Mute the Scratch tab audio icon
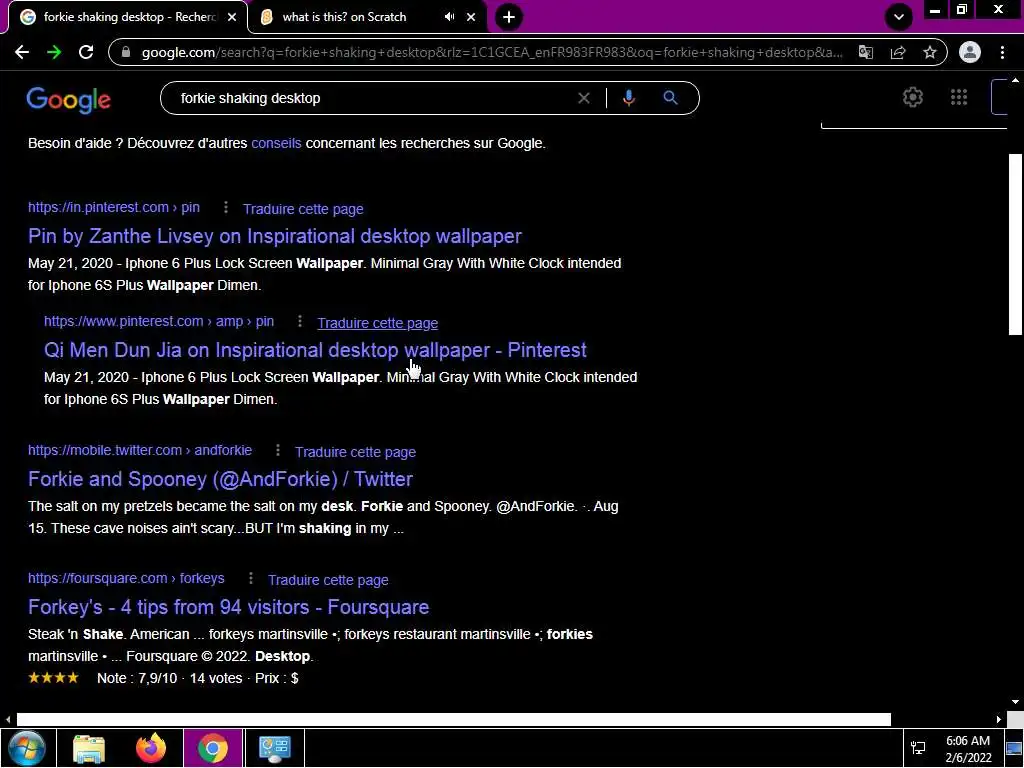The image size is (1024, 768). click(x=449, y=17)
